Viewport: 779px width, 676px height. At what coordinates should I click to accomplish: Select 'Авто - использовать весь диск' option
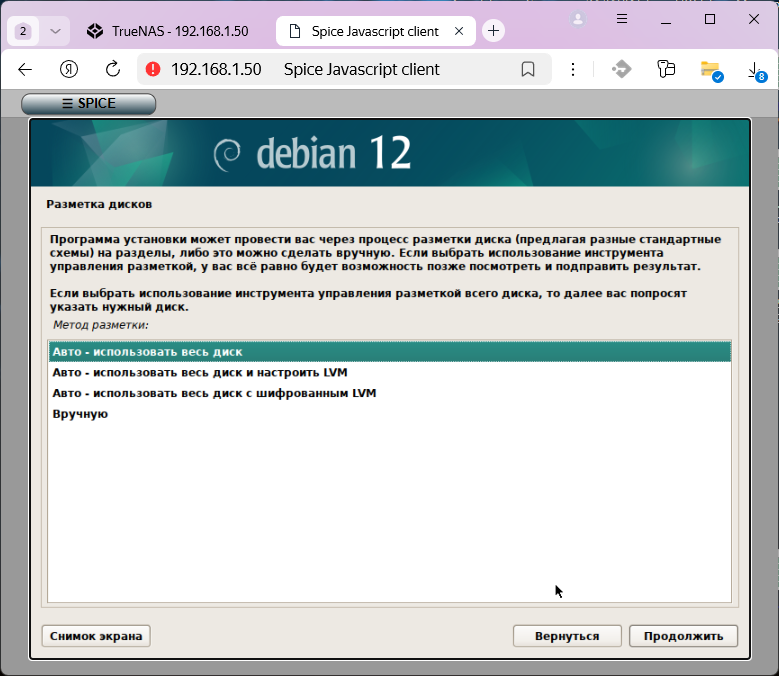pyautogui.click(x=390, y=352)
